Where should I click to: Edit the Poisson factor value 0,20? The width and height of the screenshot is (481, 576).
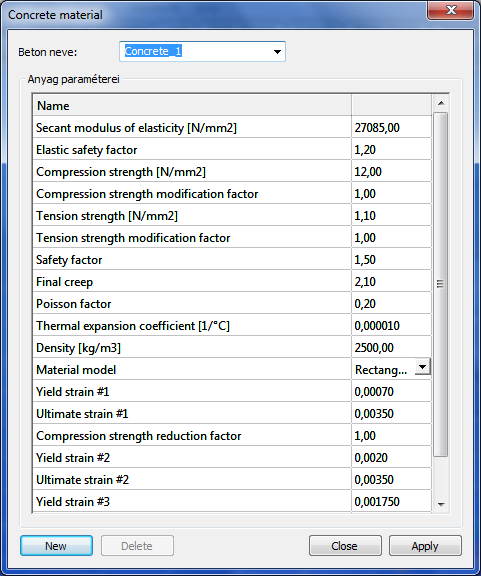pos(391,304)
